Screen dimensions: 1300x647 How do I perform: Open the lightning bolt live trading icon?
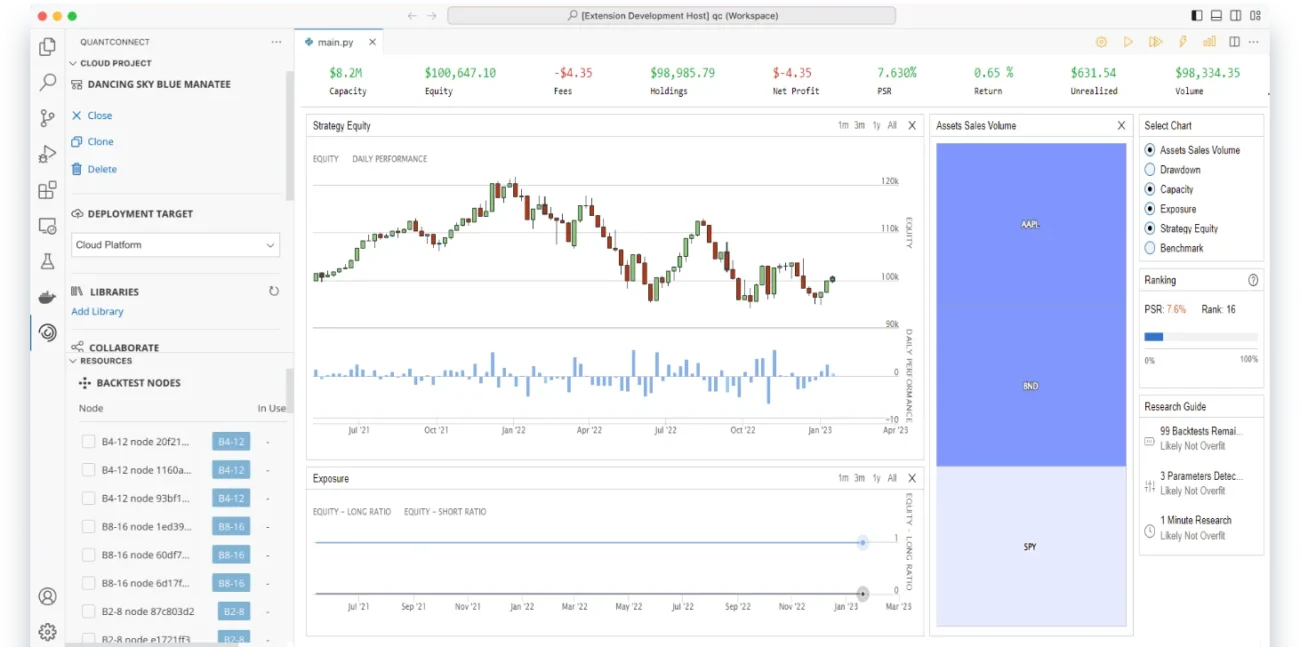coord(1184,41)
